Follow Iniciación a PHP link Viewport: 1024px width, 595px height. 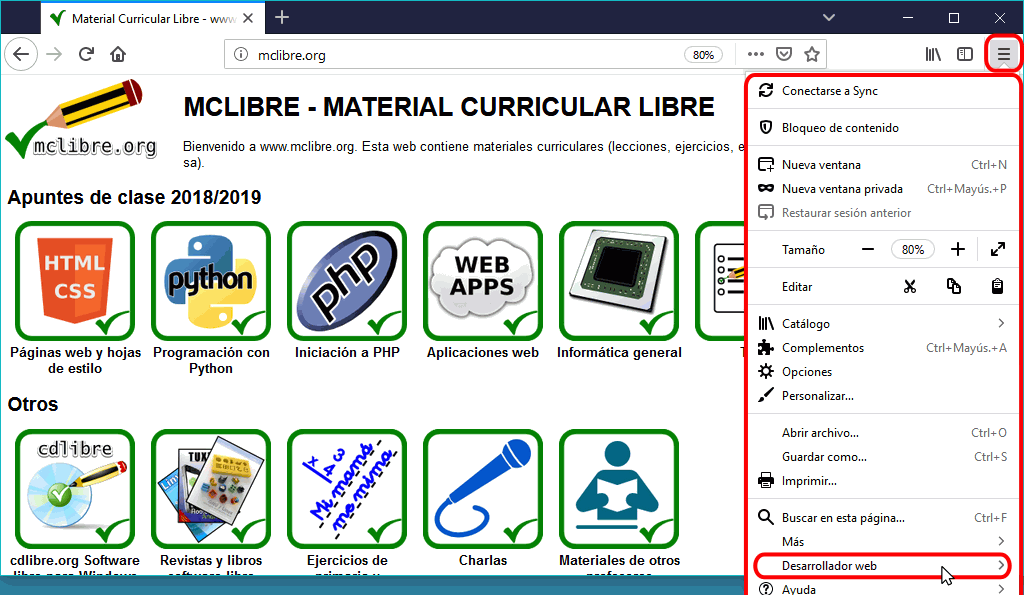(x=347, y=353)
